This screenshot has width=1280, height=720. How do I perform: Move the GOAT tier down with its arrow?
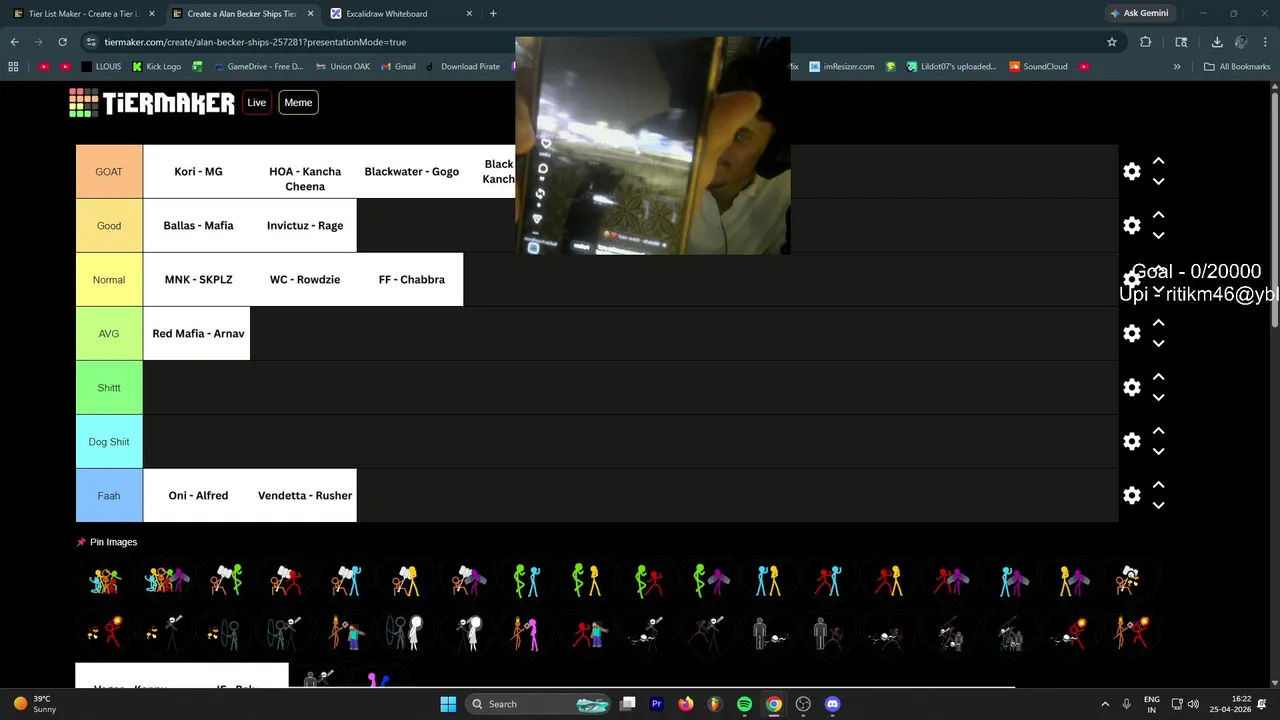(1158, 182)
